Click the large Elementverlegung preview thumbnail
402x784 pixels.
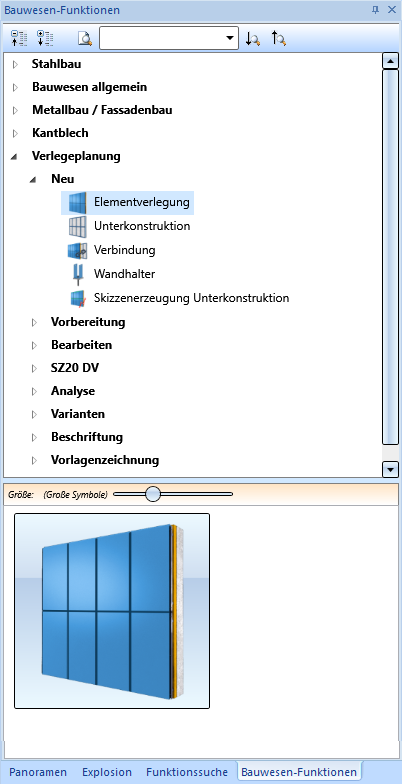[112, 611]
